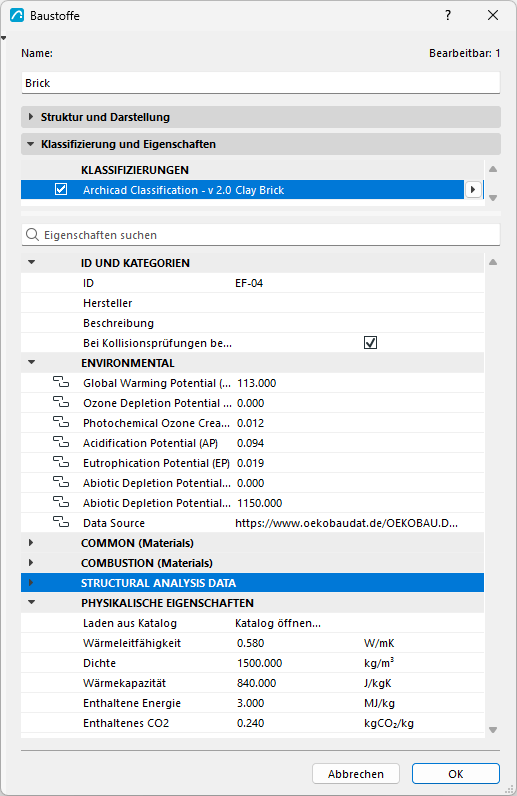Collapse Klassifizierung und Eigenschaften panel
This screenshot has height=796, width=517.
[30, 144]
